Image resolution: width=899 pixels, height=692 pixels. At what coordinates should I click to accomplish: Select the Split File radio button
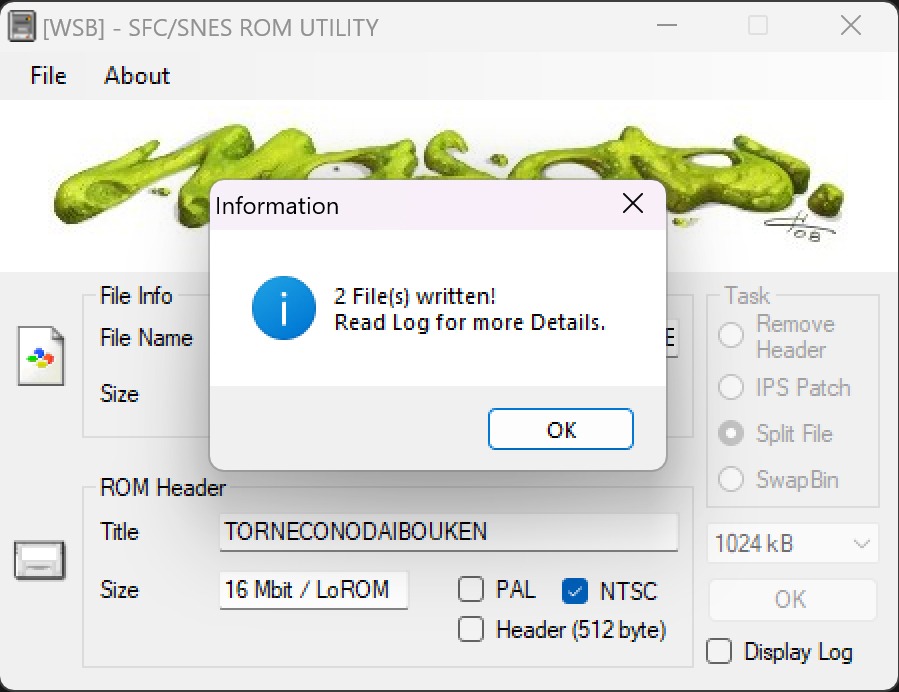coord(731,433)
